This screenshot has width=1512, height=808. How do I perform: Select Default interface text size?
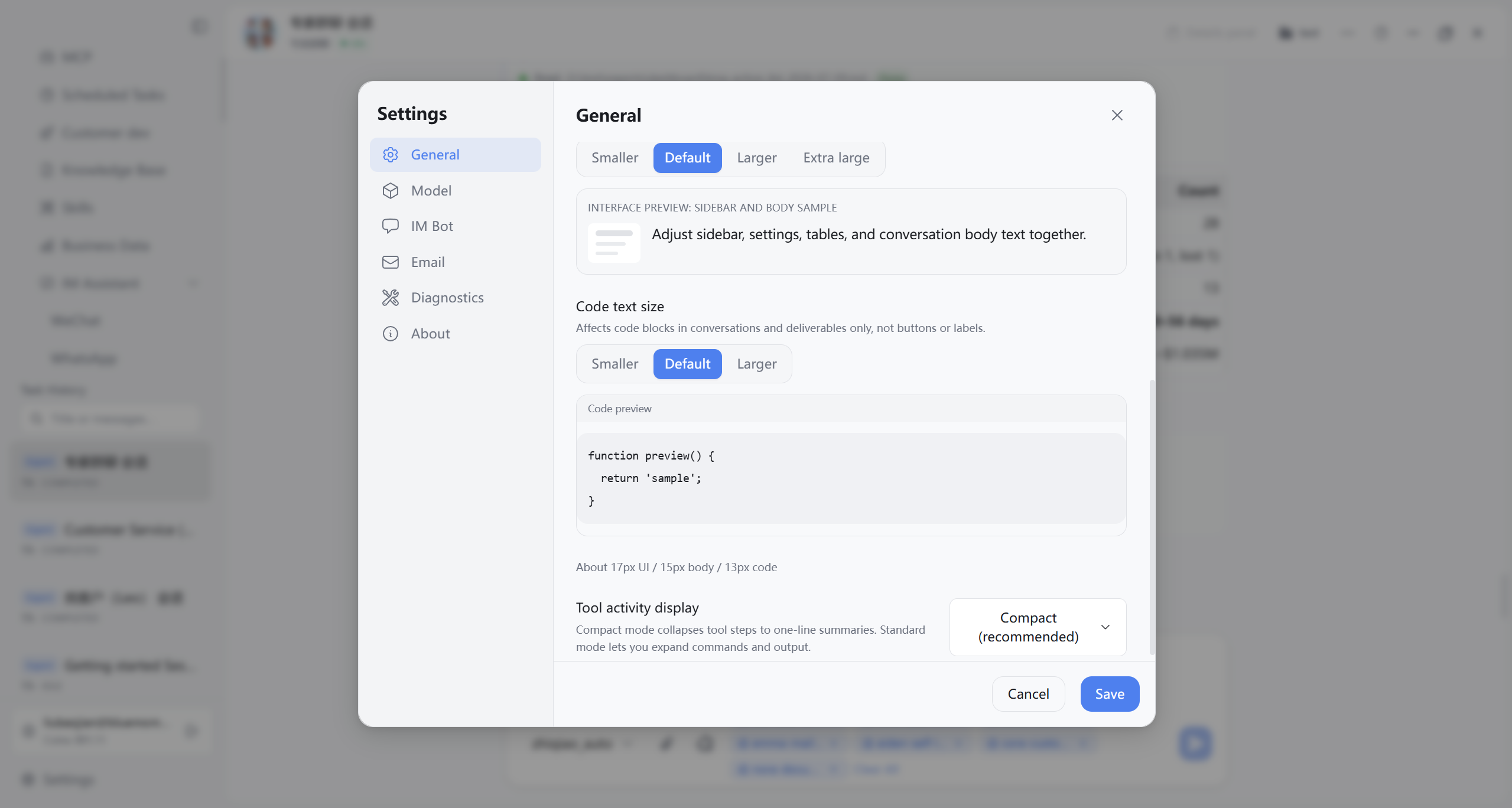point(687,158)
